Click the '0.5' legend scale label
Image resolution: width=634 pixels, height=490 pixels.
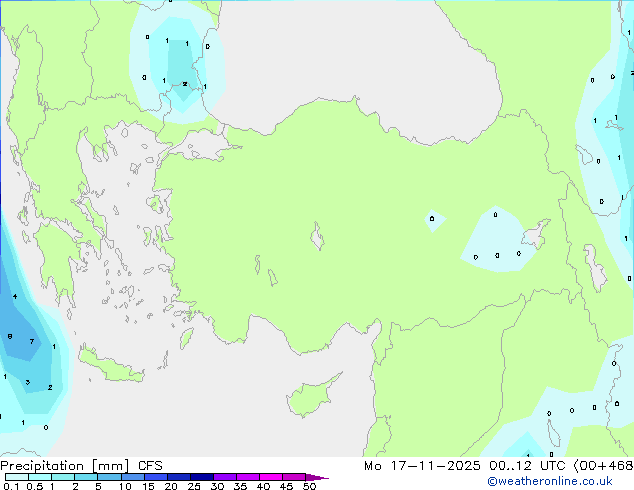(35, 486)
